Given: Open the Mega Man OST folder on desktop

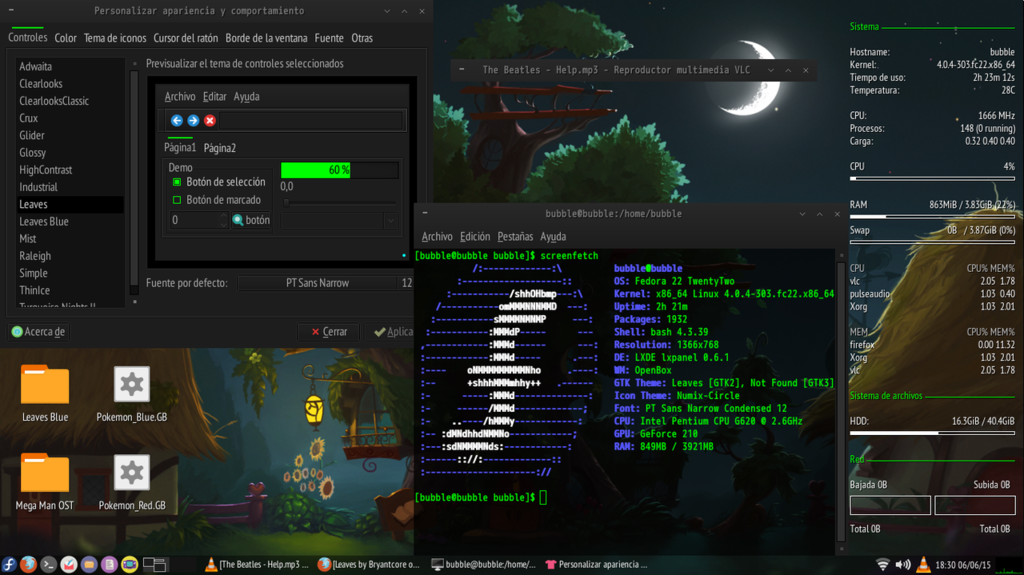Looking at the screenshot, I should point(45,482).
